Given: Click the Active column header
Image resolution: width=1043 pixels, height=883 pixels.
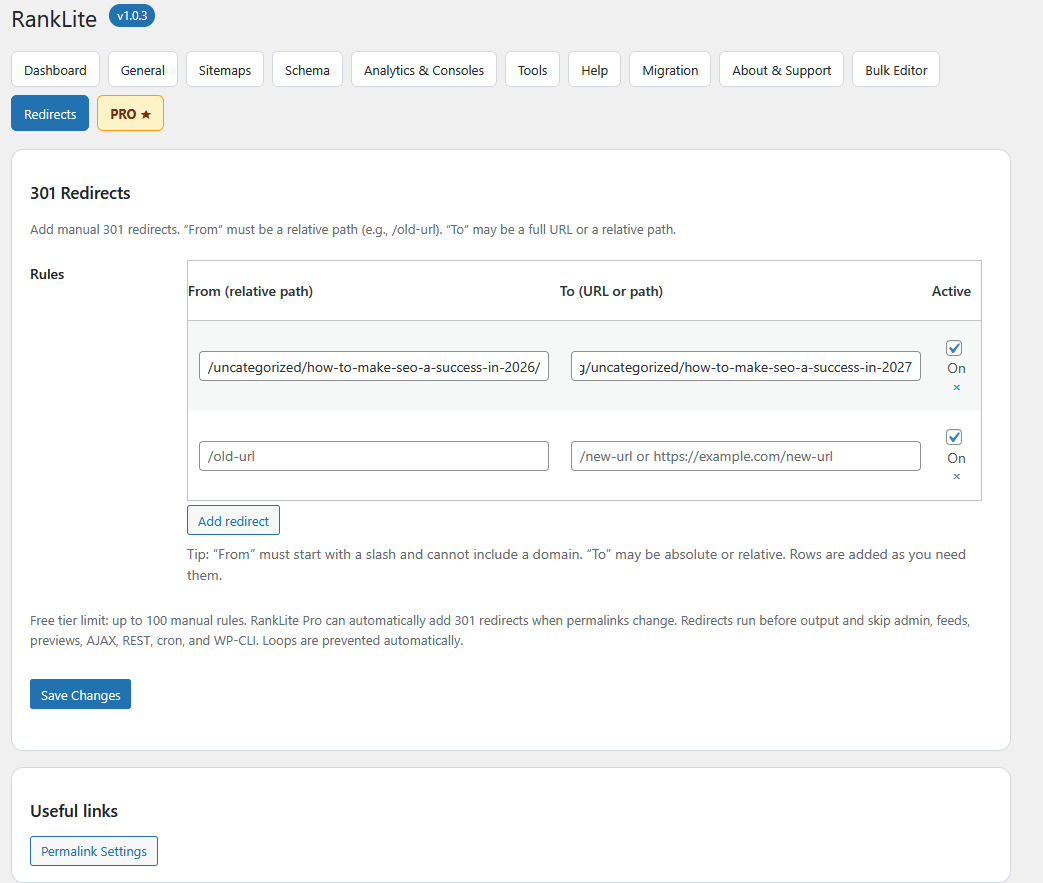Looking at the screenshot, I should (951, 291).
